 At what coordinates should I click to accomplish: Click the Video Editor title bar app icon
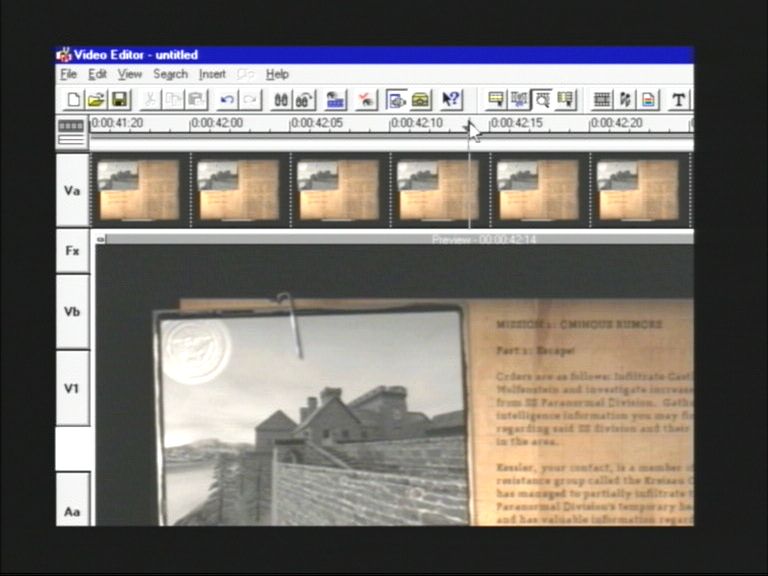[x=64, y=54]
